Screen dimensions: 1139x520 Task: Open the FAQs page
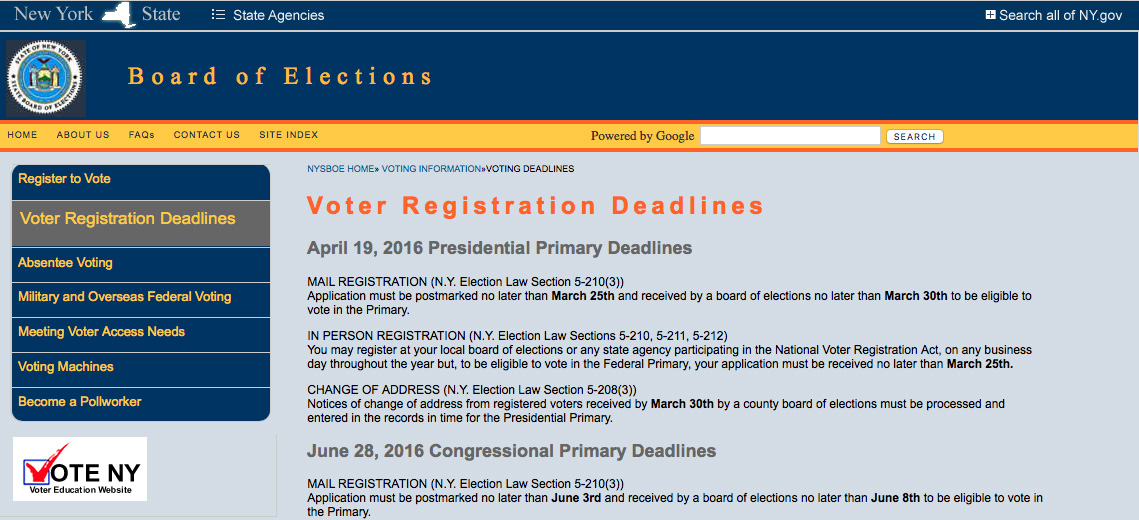pos(141,135)
